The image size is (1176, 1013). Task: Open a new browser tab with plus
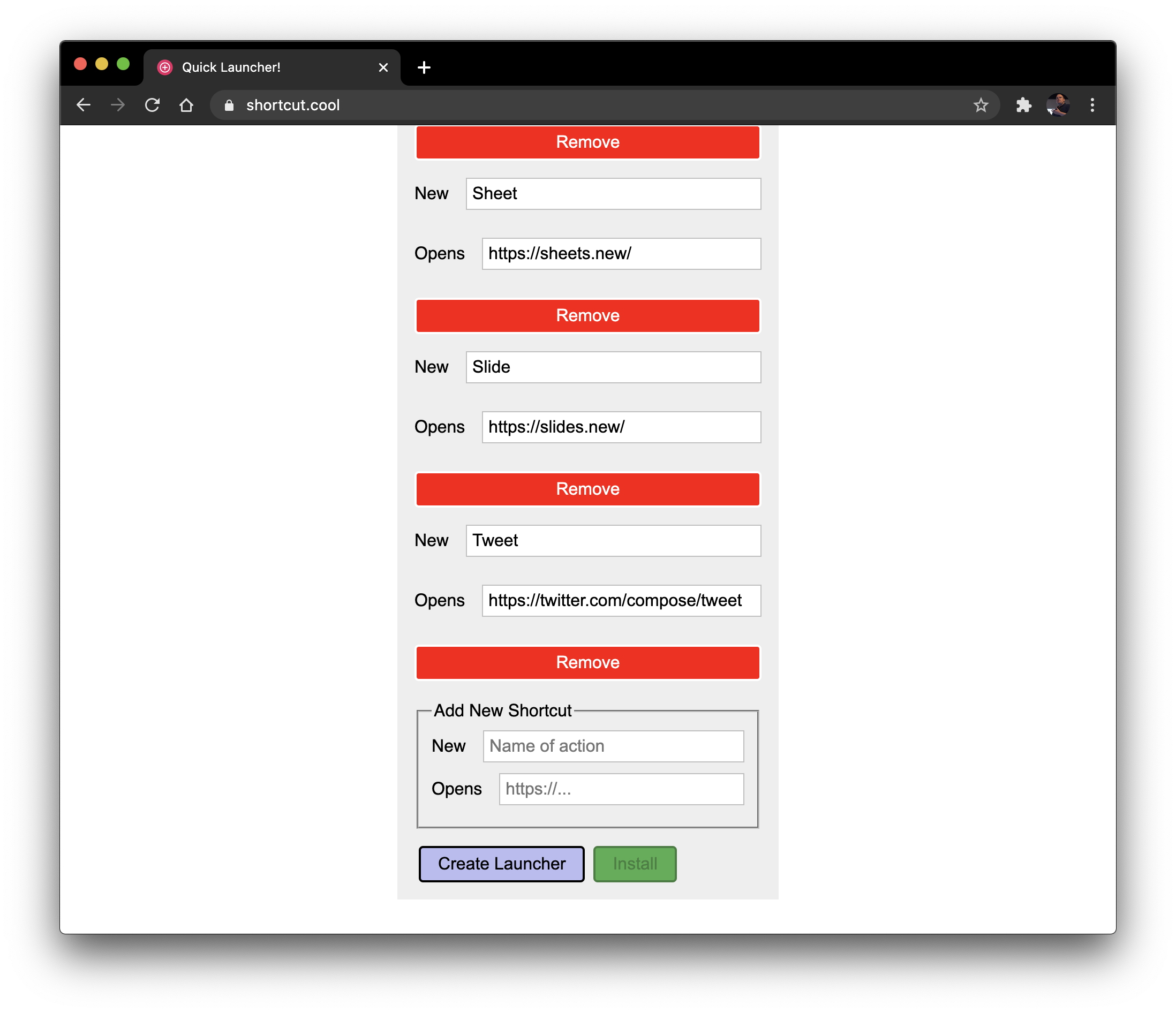pyautogui.click(x=424, y=67)
